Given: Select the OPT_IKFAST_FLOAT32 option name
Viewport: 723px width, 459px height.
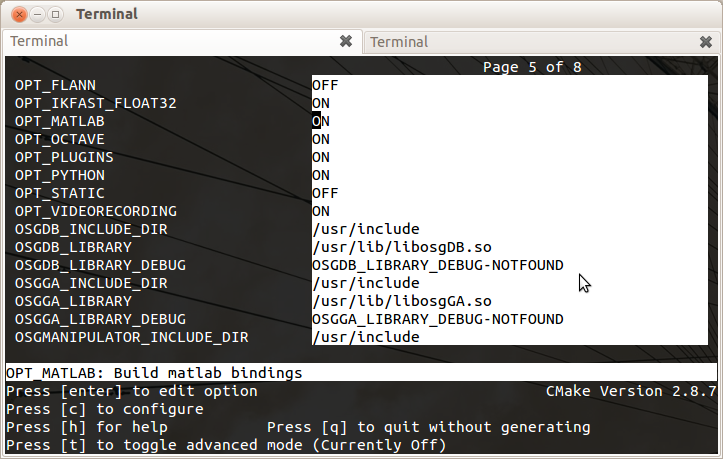Looking at the screenshot, I should coord(96,103).
